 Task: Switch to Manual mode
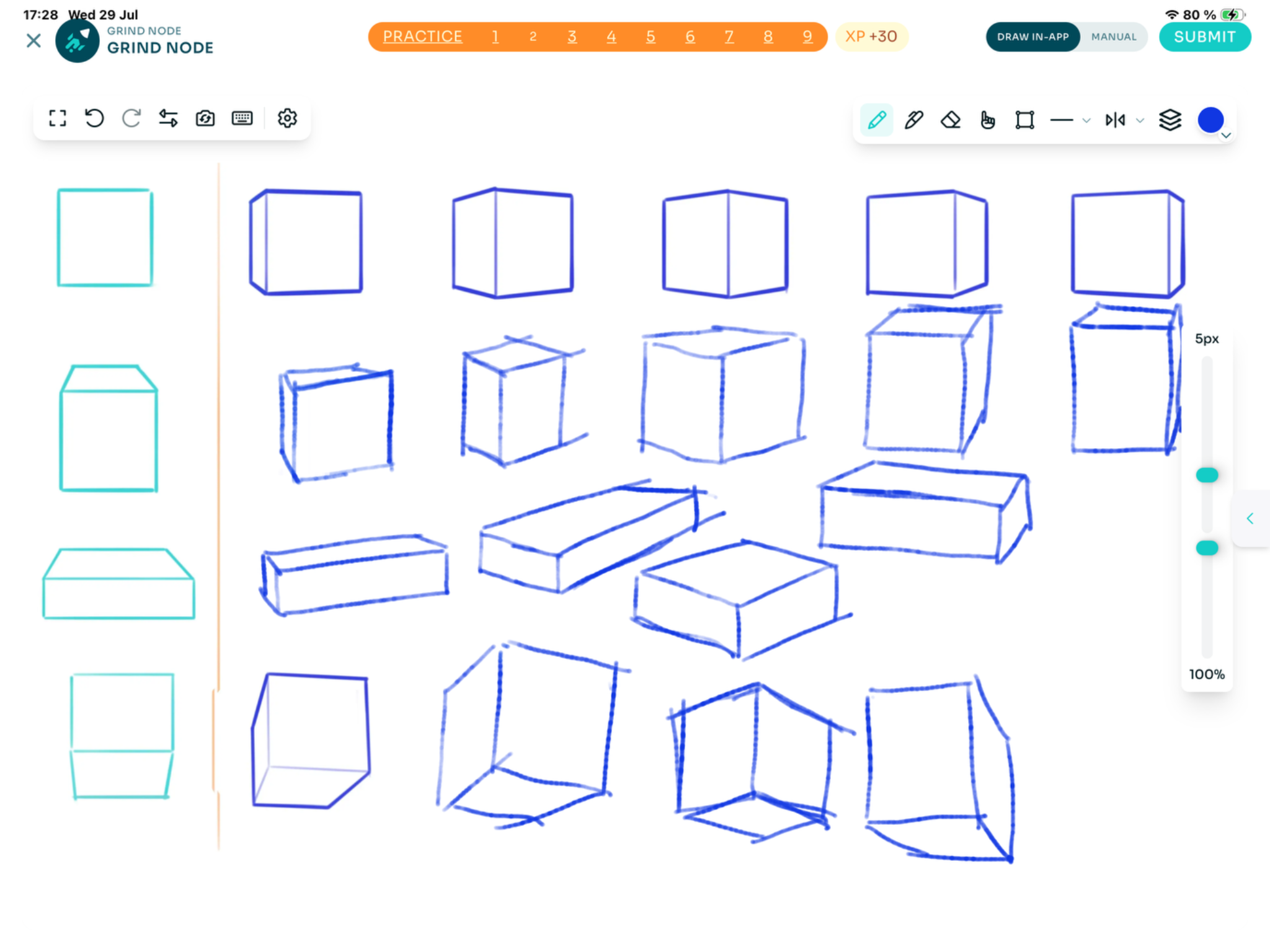(x=1114, y=37)
